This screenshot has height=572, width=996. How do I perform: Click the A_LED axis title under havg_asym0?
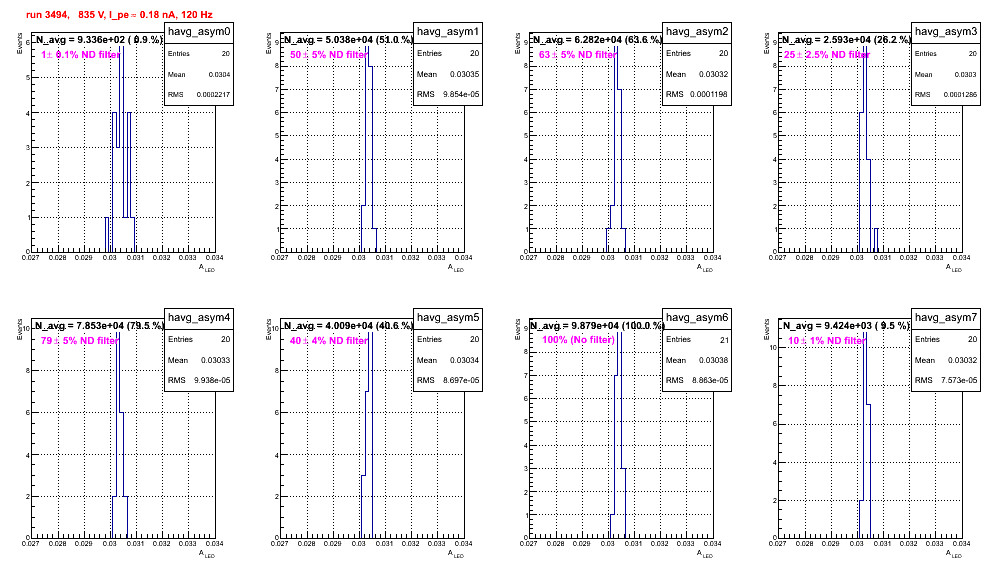tap(207, 268)
